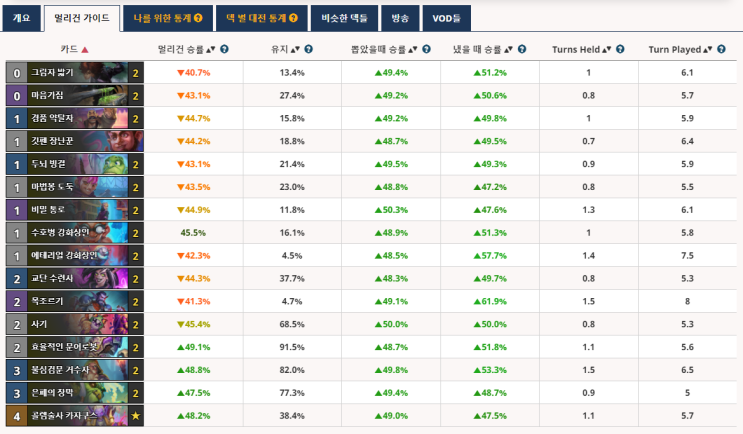Click the 1.3 Turns Held value
This screenshot has height=434, width=743.
tap(589, 210)
